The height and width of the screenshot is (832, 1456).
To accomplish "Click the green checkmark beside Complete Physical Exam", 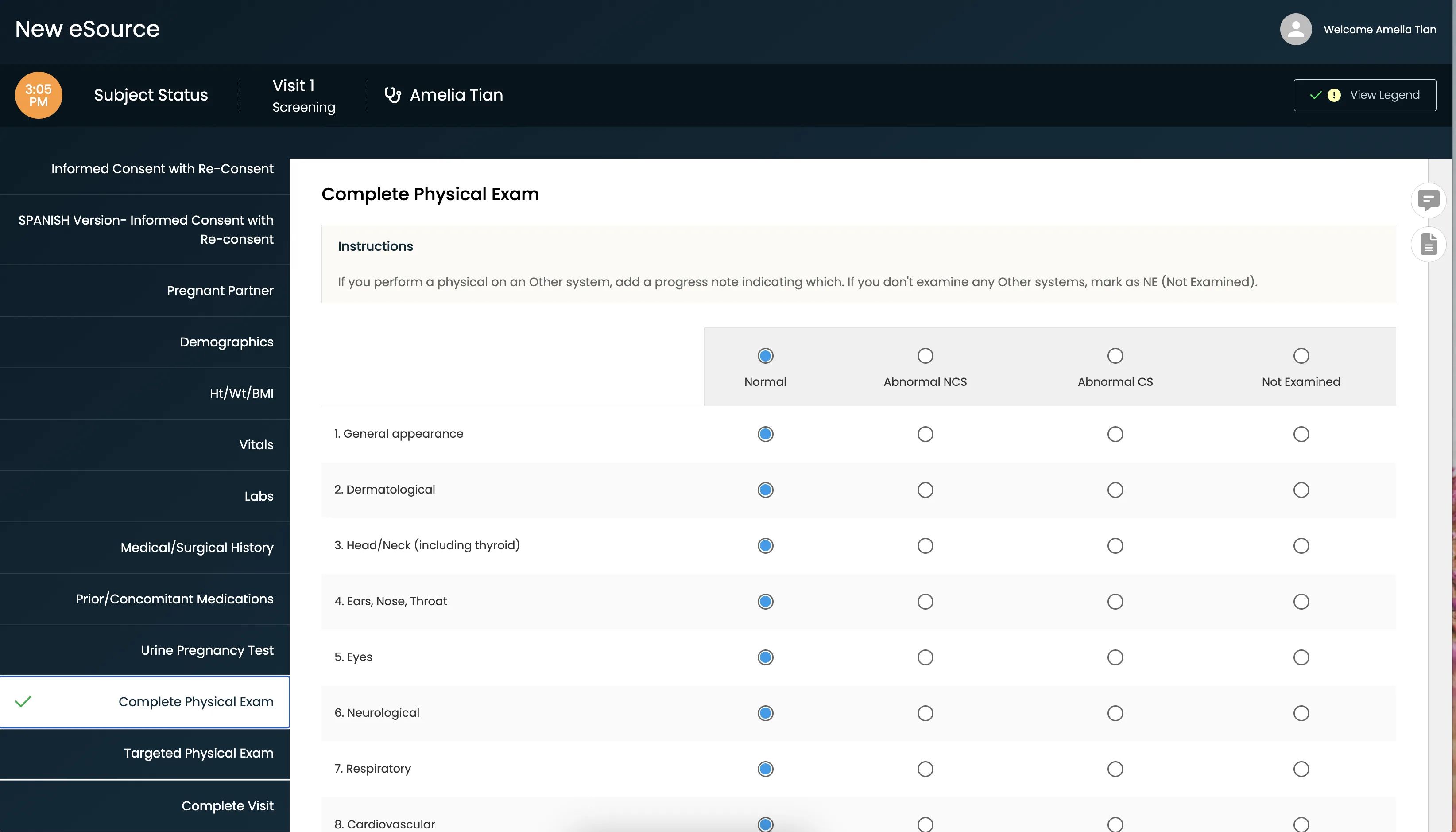I will pos(23,701).
